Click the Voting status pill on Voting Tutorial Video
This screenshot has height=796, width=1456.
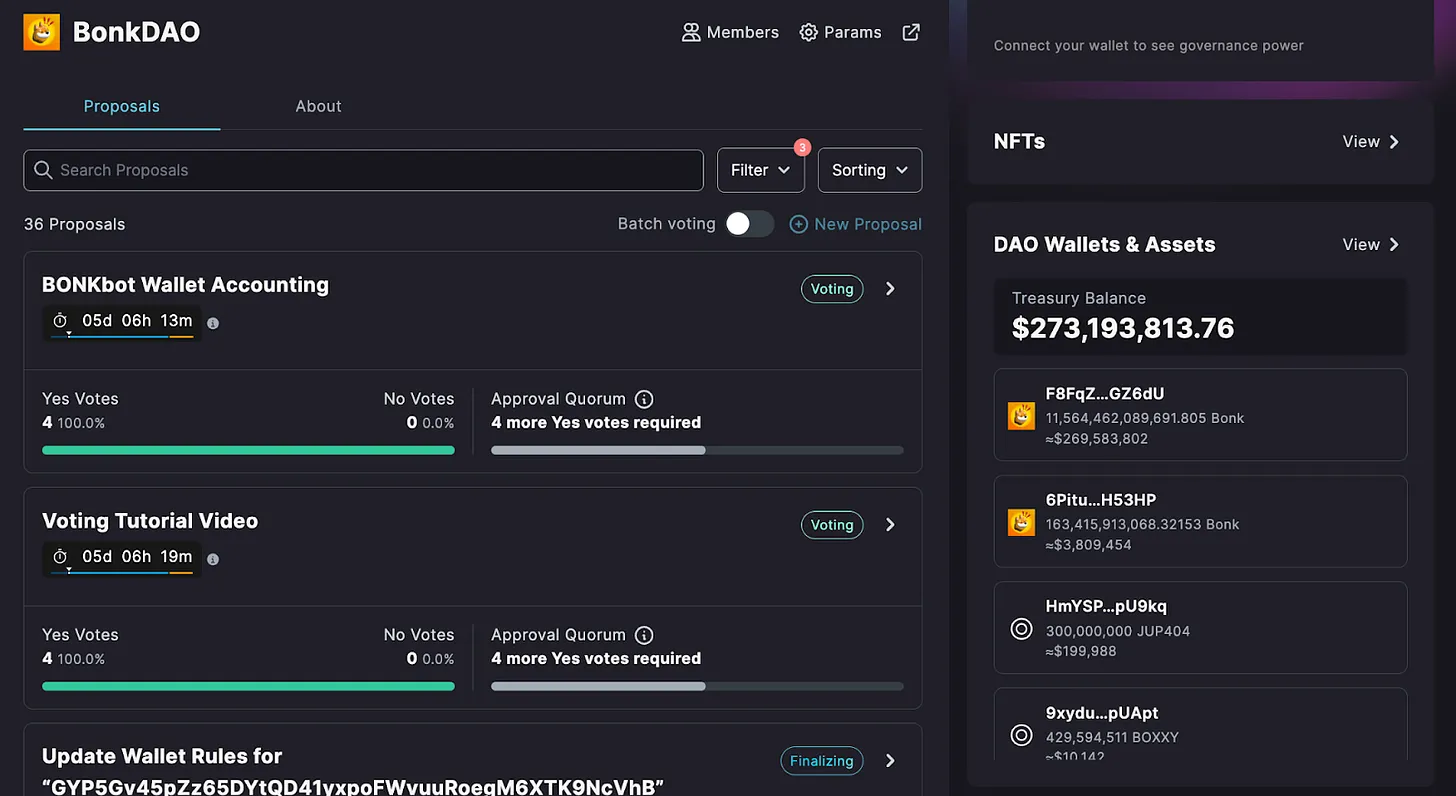832,524
